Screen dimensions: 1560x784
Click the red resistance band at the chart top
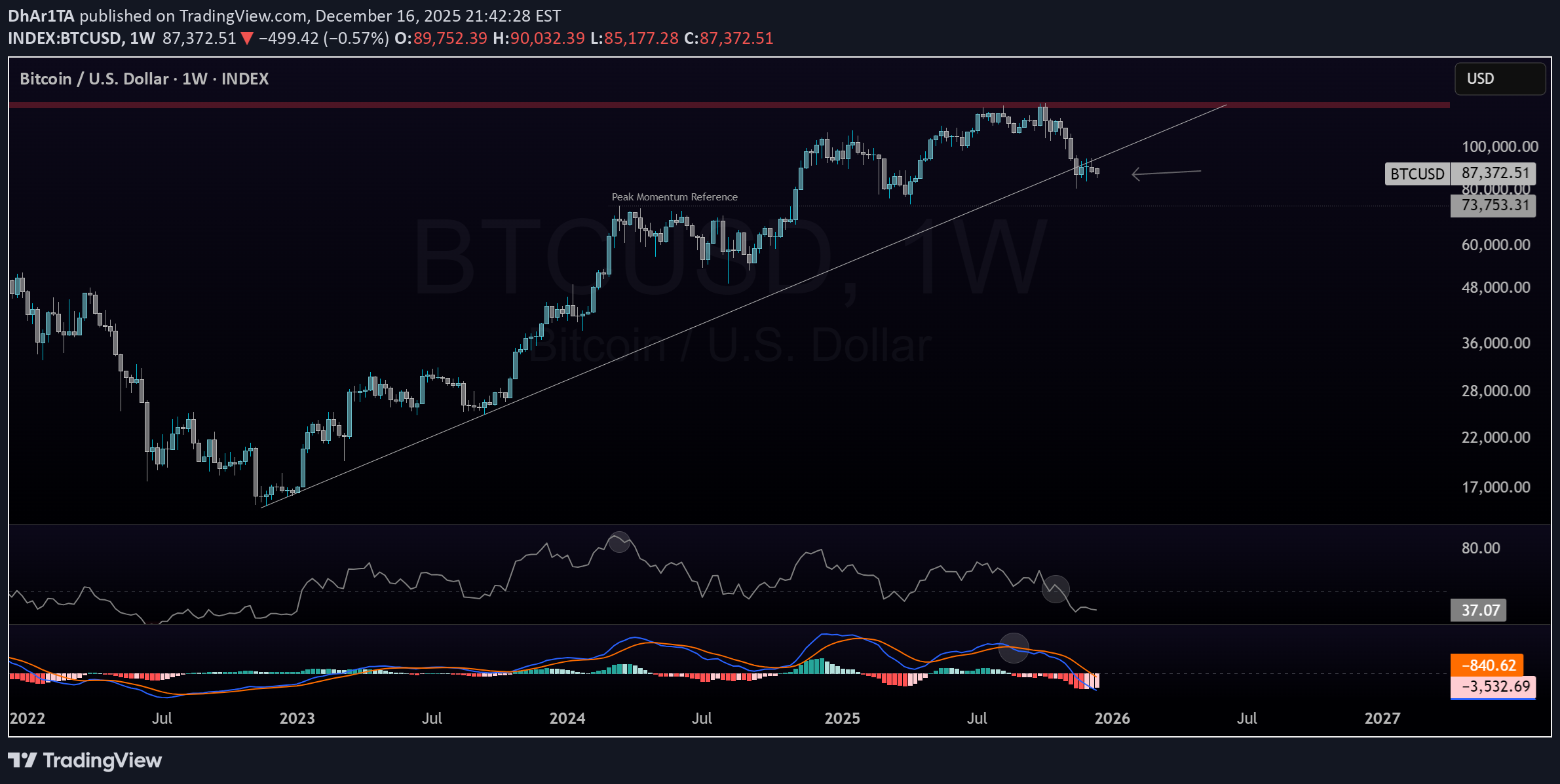(x=721, y=105)
